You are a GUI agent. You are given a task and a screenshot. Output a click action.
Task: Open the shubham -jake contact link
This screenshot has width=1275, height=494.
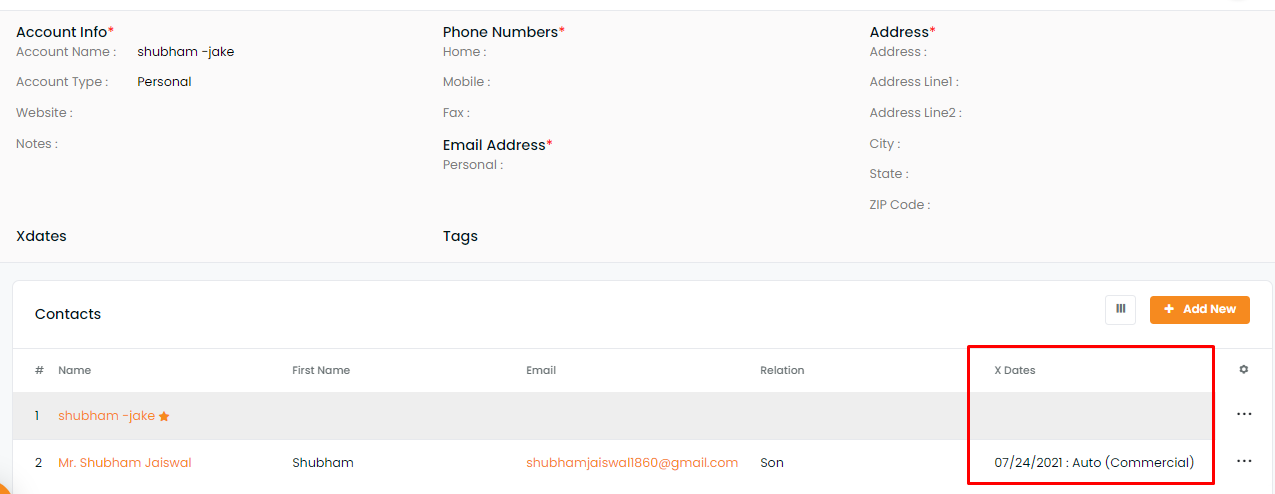click(x=106, y=415)
